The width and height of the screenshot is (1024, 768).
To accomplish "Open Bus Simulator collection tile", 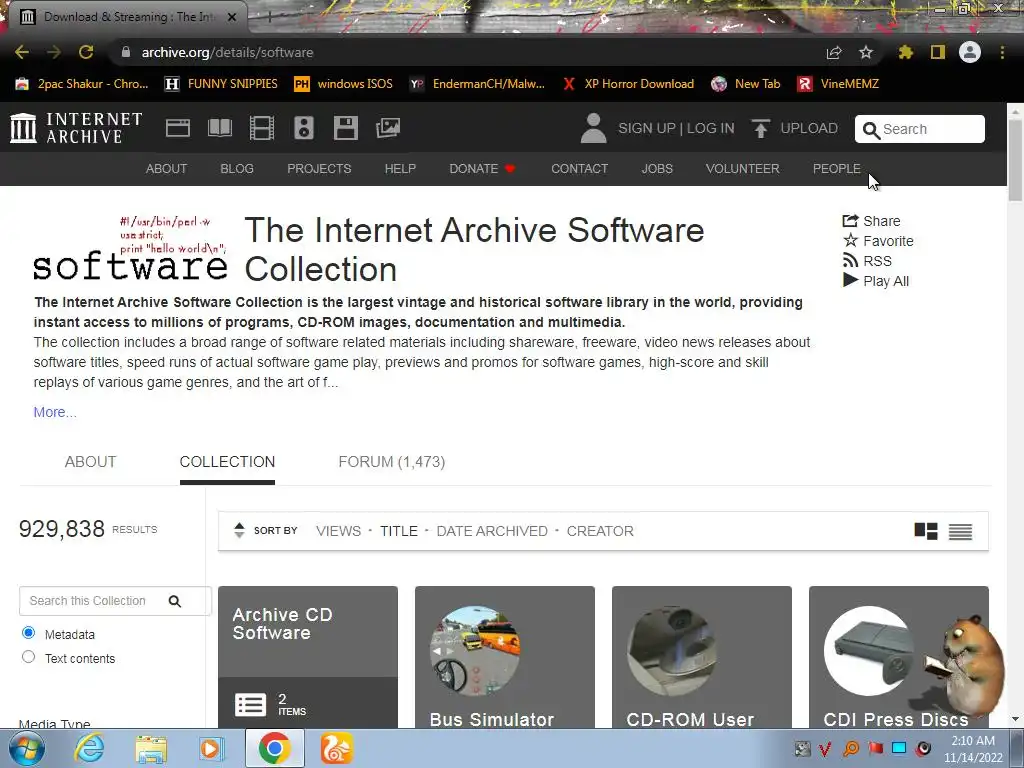I will [x=505, y=657].
